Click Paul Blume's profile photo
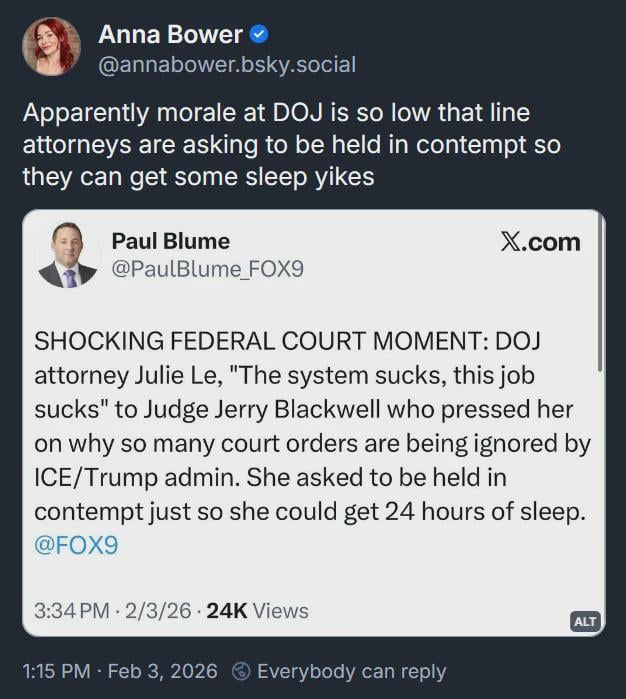The width and height of the screenshot is (626, 699). coord(68,255)
